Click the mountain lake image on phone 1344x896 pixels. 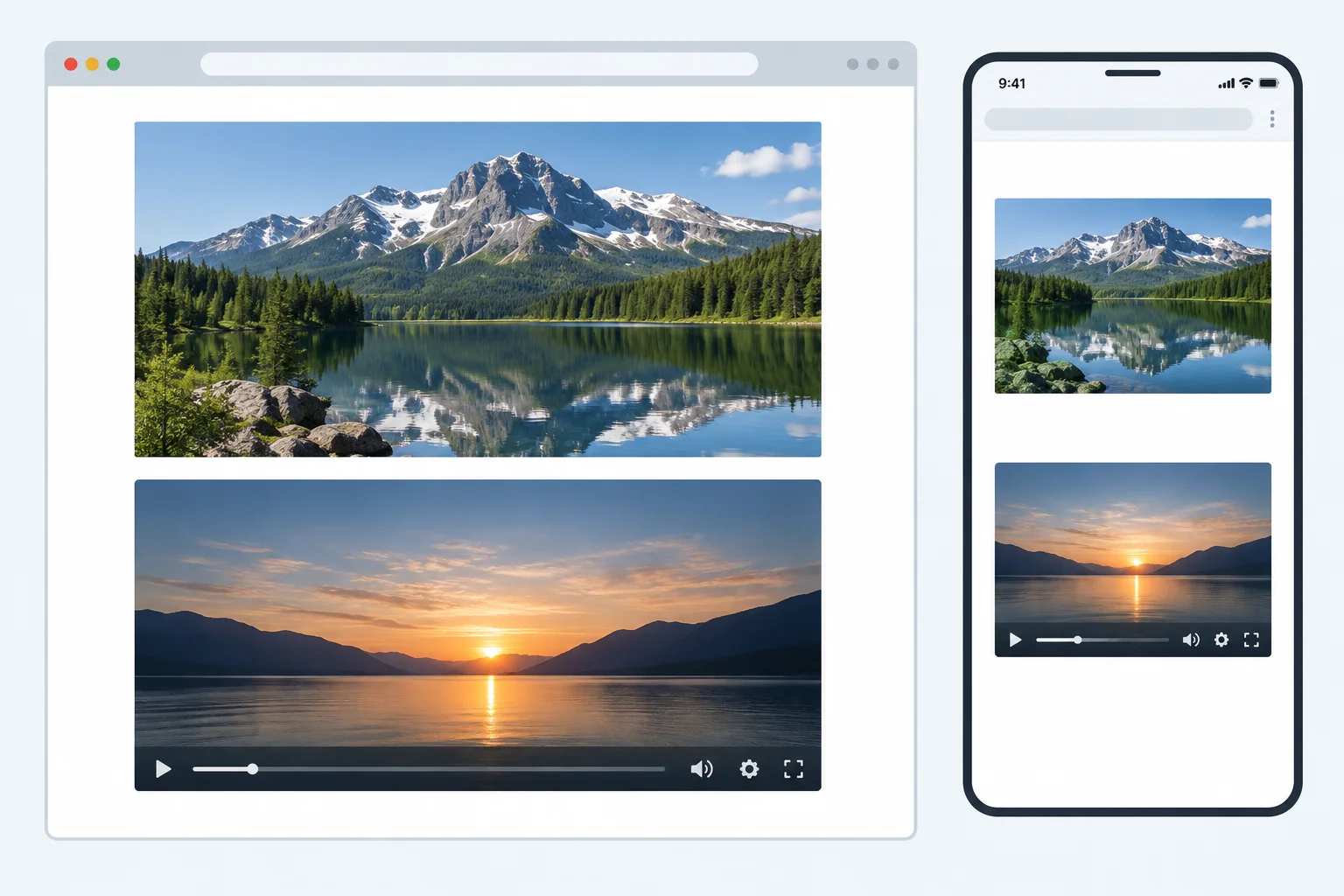[1133, 296]
